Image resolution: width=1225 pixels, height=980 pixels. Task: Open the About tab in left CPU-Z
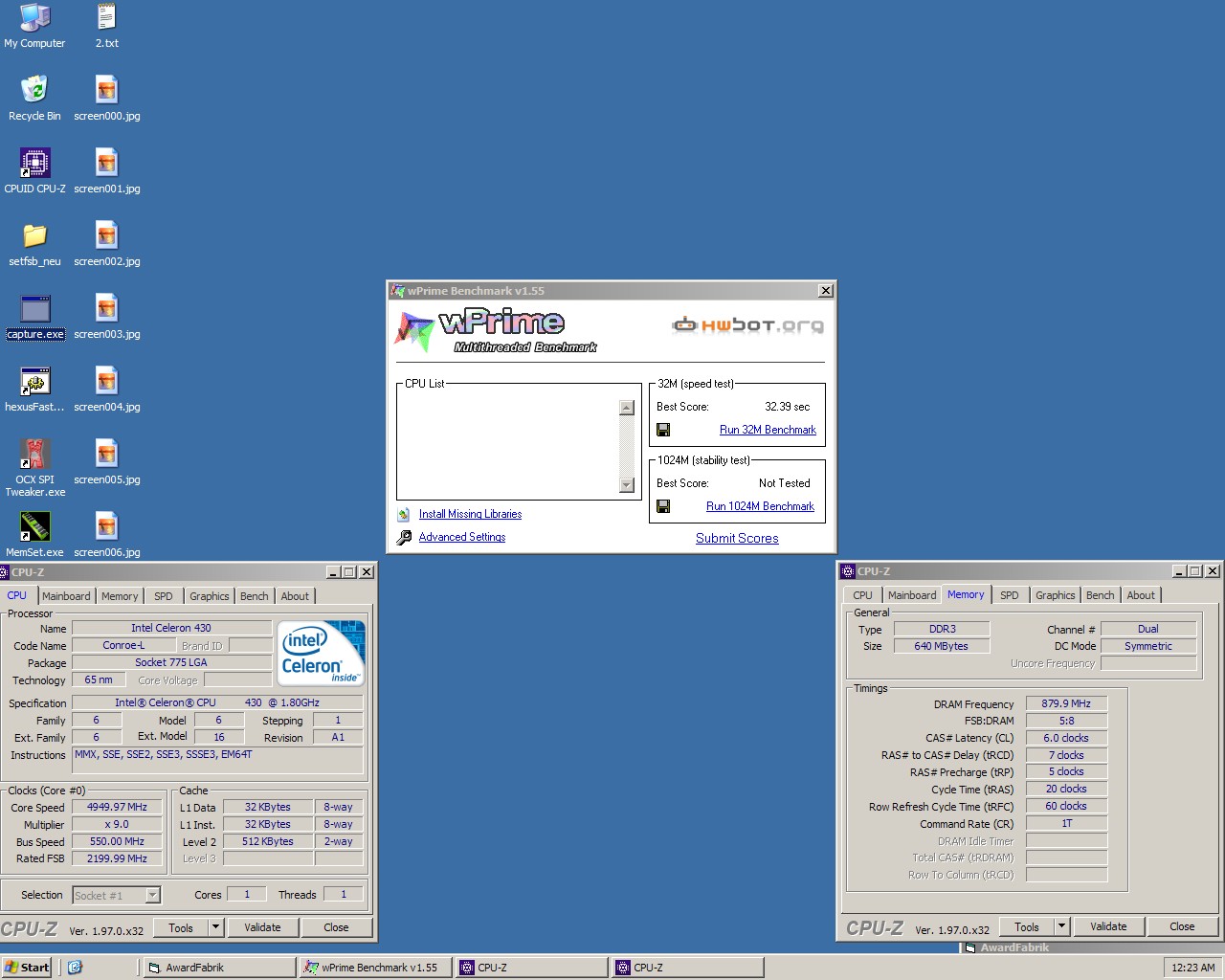[x=295, y=595]
